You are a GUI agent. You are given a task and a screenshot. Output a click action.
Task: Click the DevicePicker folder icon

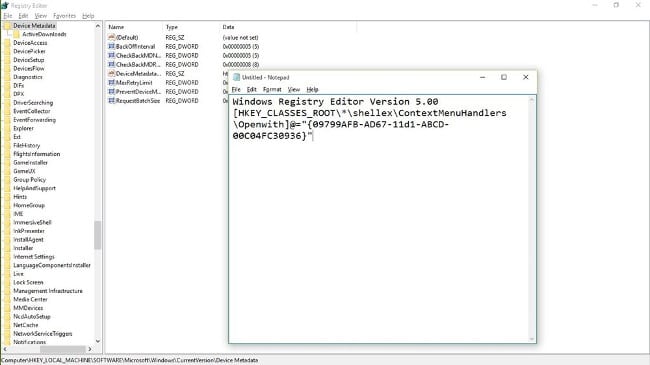coord(7,51)
